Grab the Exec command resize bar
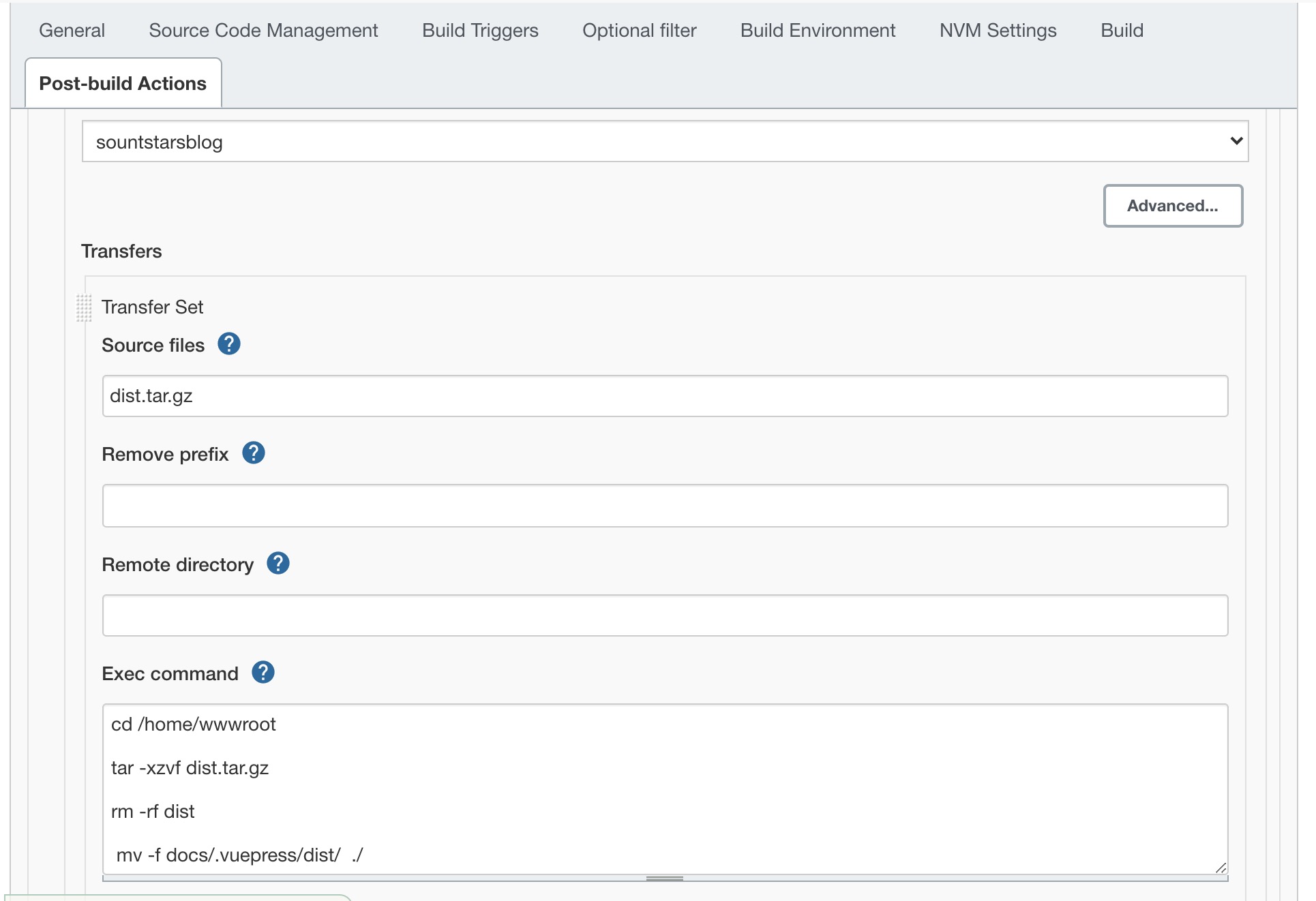Image resolution: width=1316 pixels, height=901 pixels. pos(665,879)
